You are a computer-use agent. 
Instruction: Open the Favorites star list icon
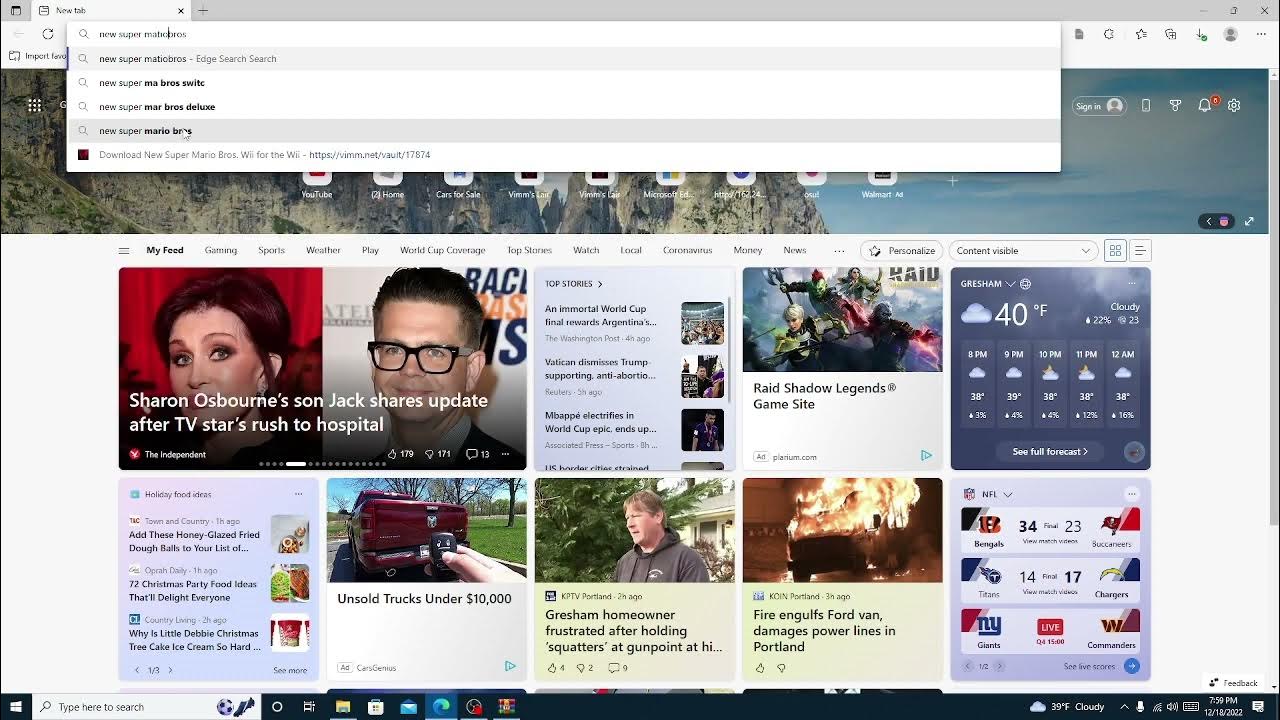1141,34
